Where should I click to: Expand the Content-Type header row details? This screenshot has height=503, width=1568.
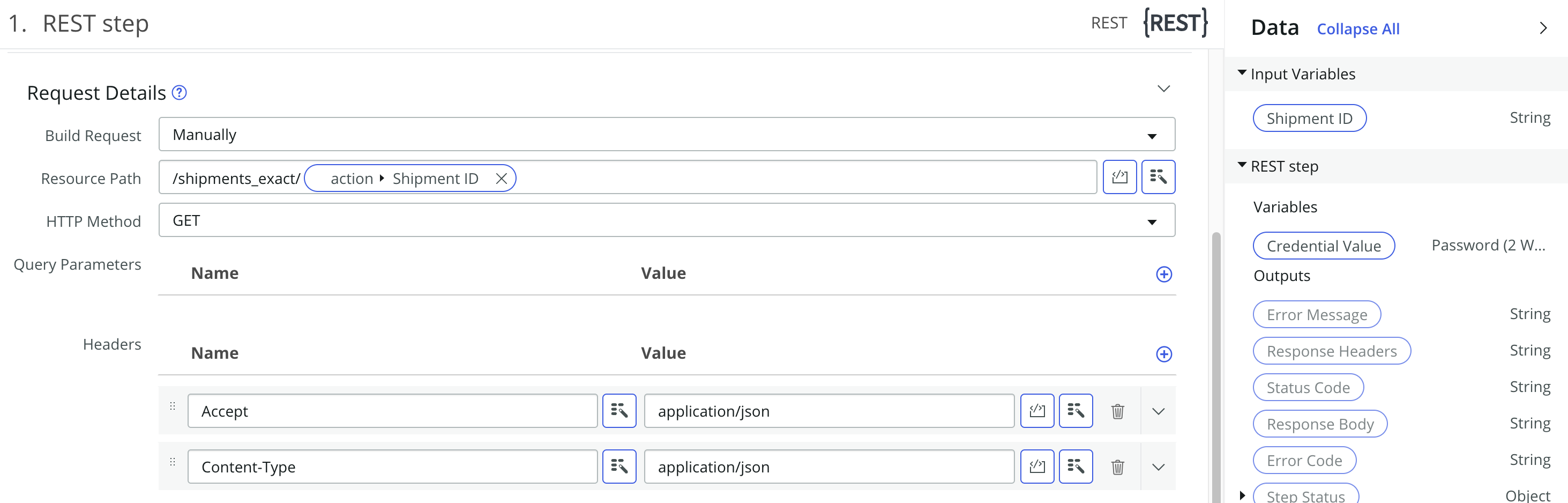point(1158,467)
